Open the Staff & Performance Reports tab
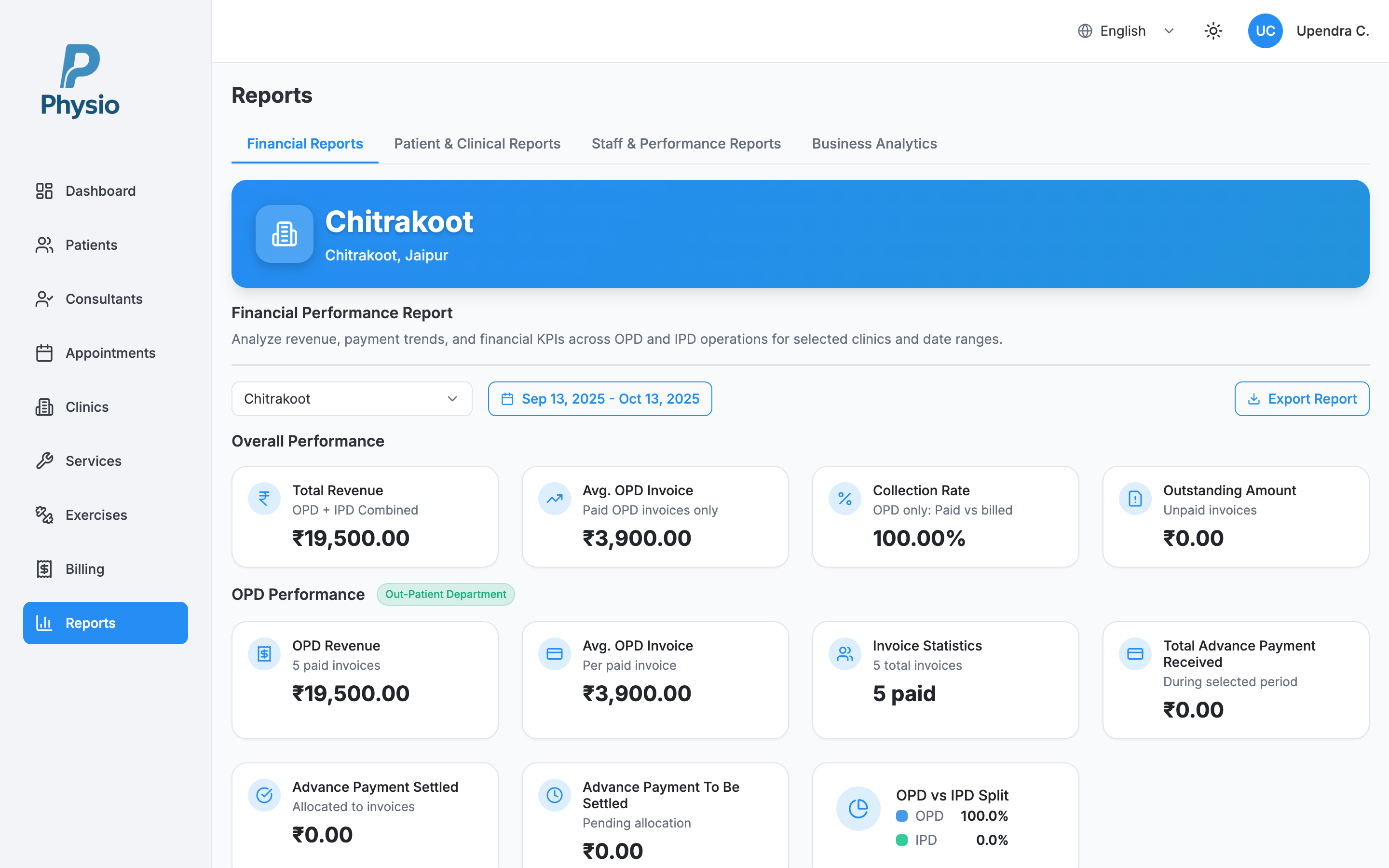 685,144
